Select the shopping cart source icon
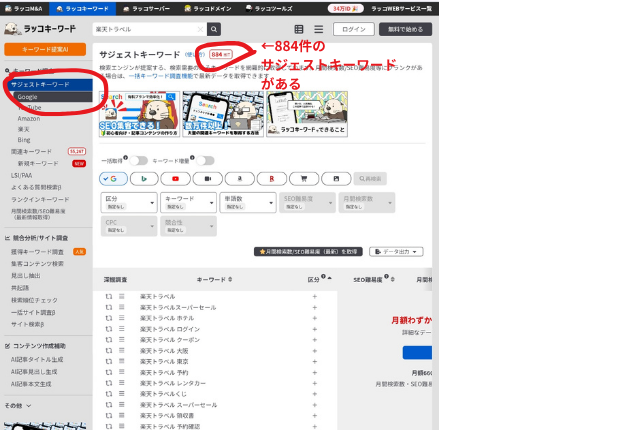 (x=303, y=178)
